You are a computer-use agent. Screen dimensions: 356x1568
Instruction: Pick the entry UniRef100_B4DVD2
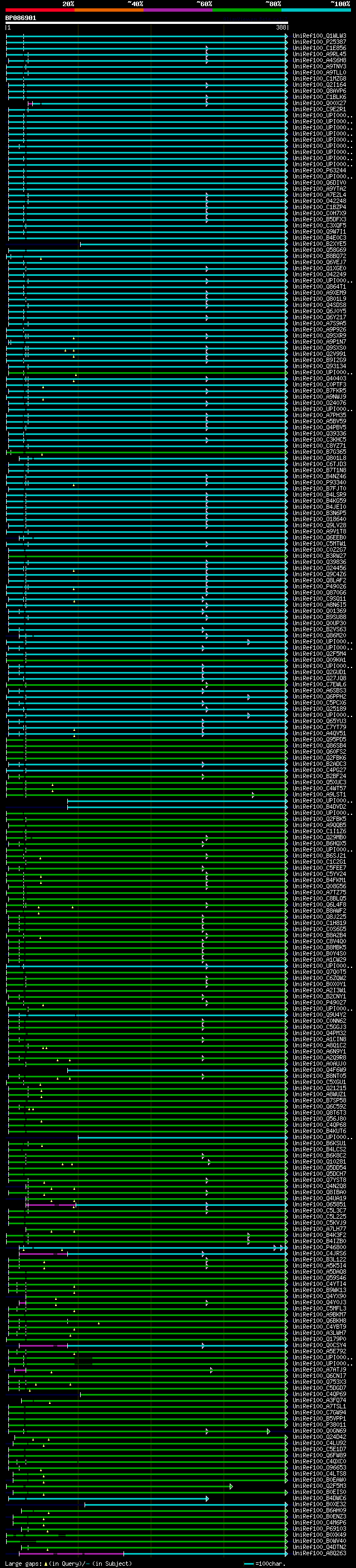(319, 807)
